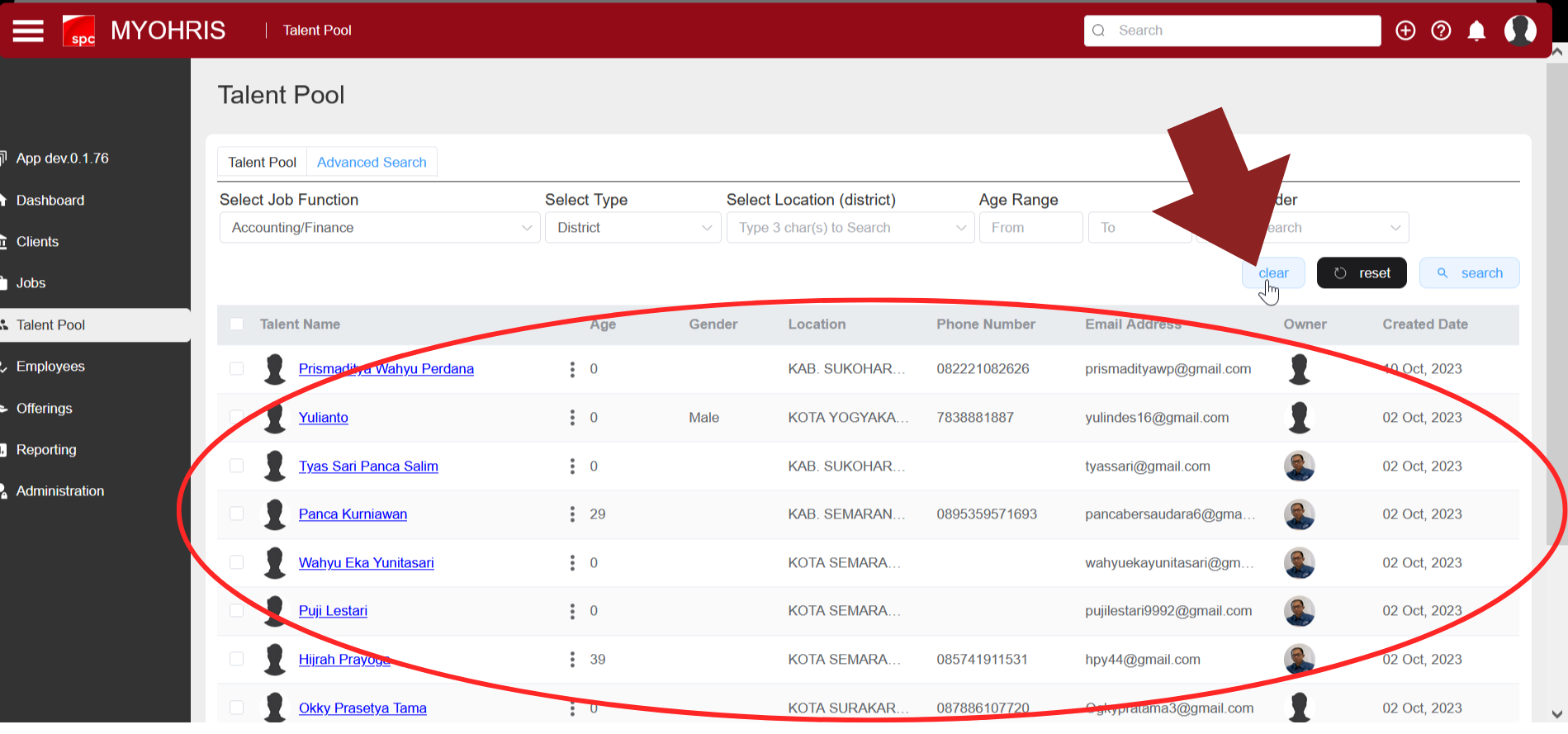Expand the Select Location district dropdown
Viewport: 1568px width, 734px height.
pos(850,228)
